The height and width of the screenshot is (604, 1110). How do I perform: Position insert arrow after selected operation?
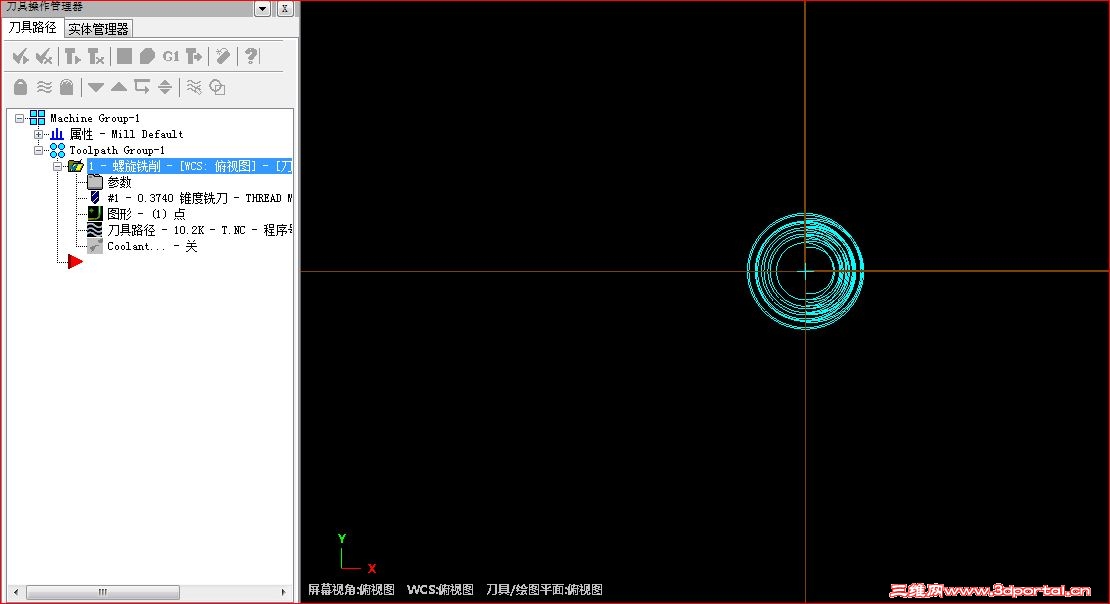[142, 86]
